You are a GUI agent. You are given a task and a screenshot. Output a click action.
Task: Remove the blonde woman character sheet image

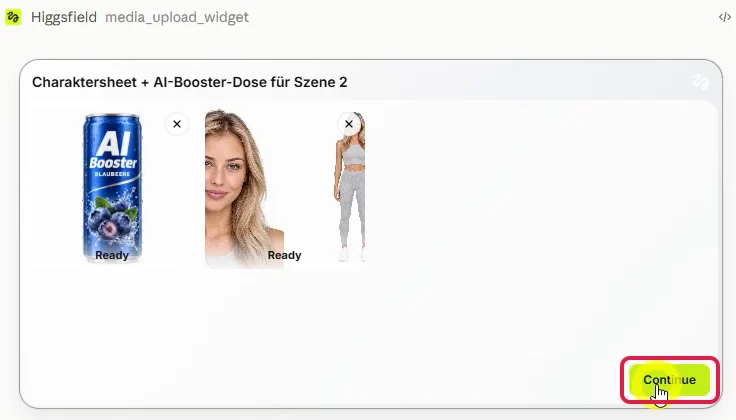349,124
